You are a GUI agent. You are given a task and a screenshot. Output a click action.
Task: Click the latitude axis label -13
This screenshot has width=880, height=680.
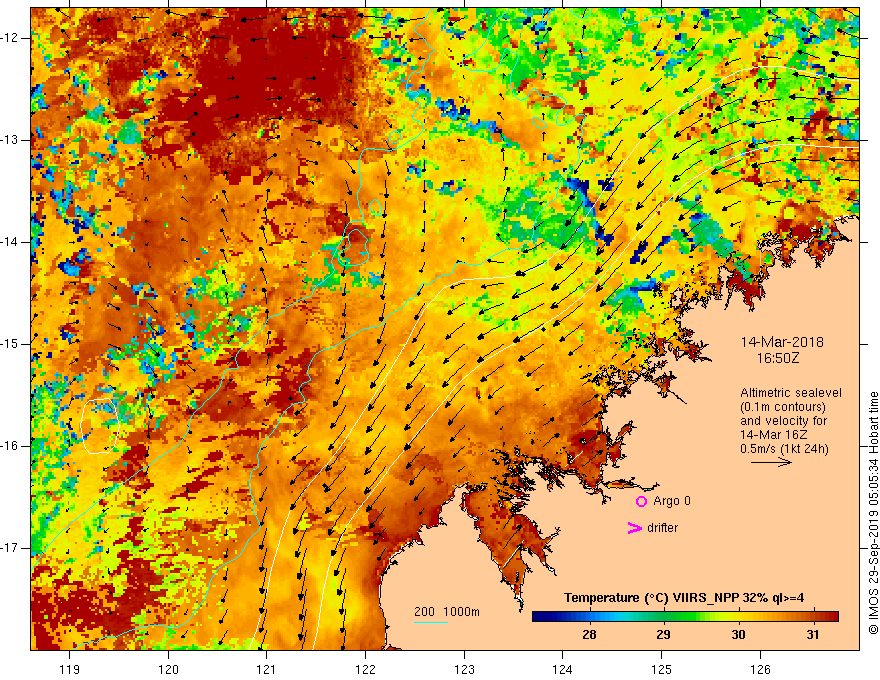10,140
